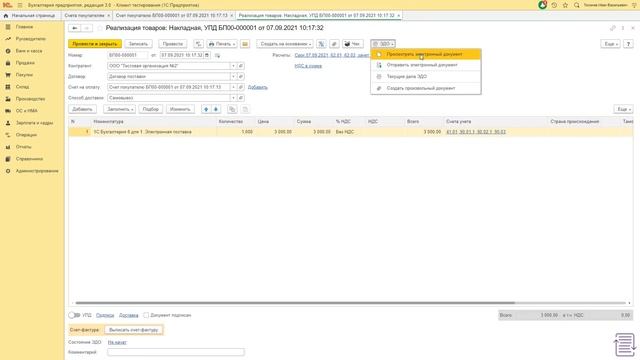Screen dimensions: 640x360
Task: Click paperclip attachments icon in toolbar
Action: coord(334,44)
